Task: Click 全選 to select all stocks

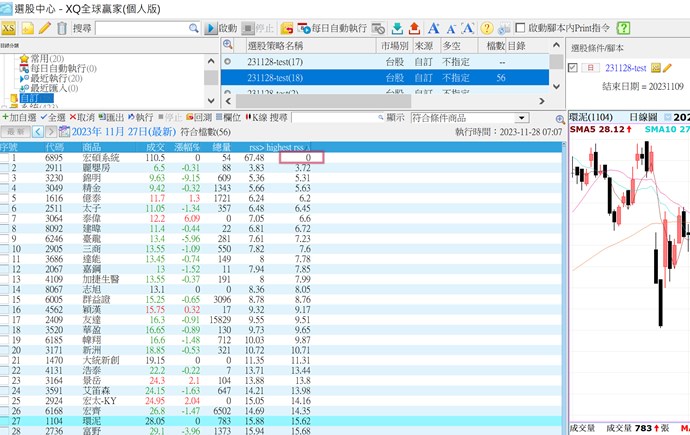Action: [x=56, y=117]
